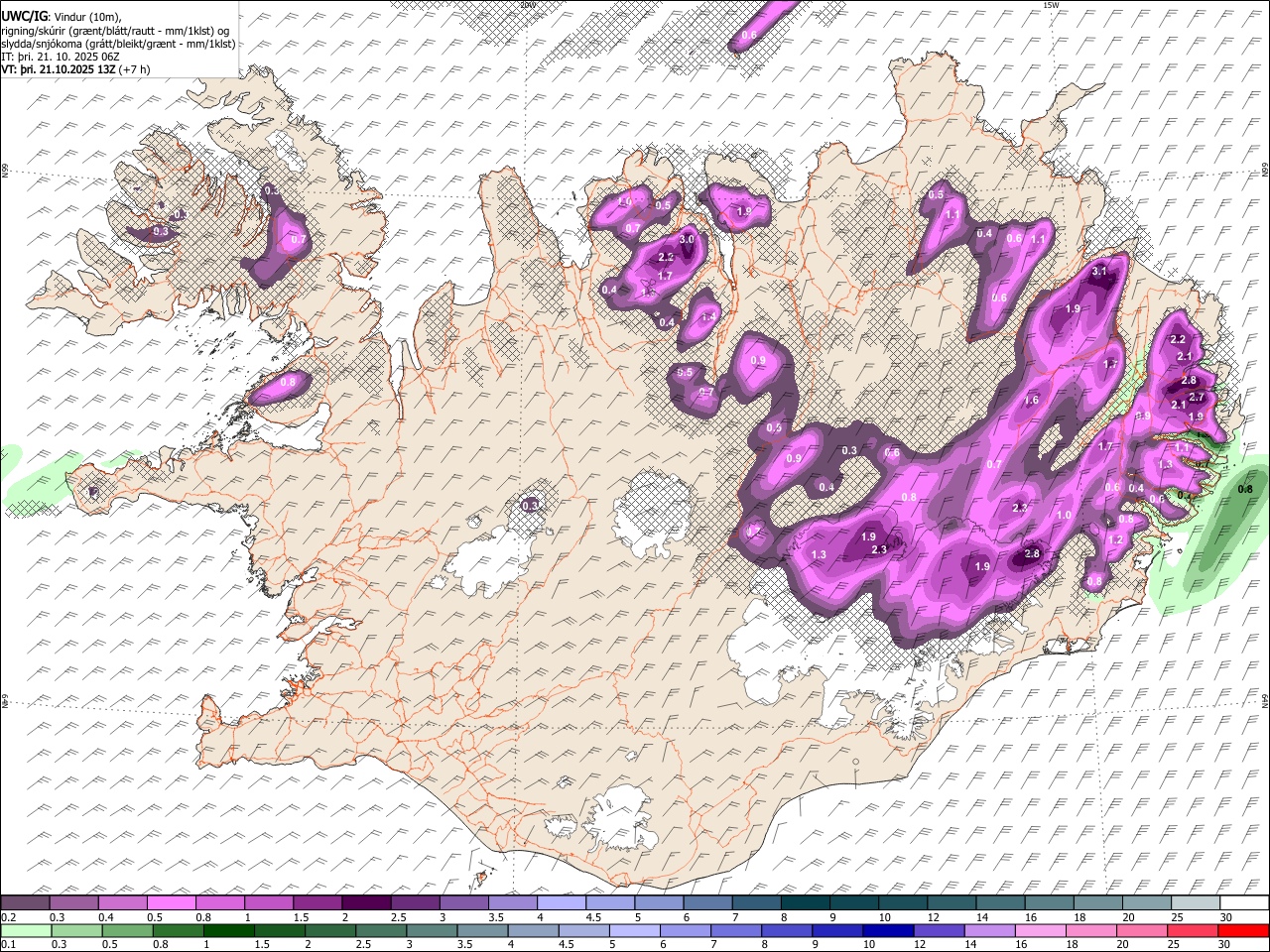1270x952 pixels.
Task: Select red 30 swatch in lower color scale
Action: [1242, 930]
